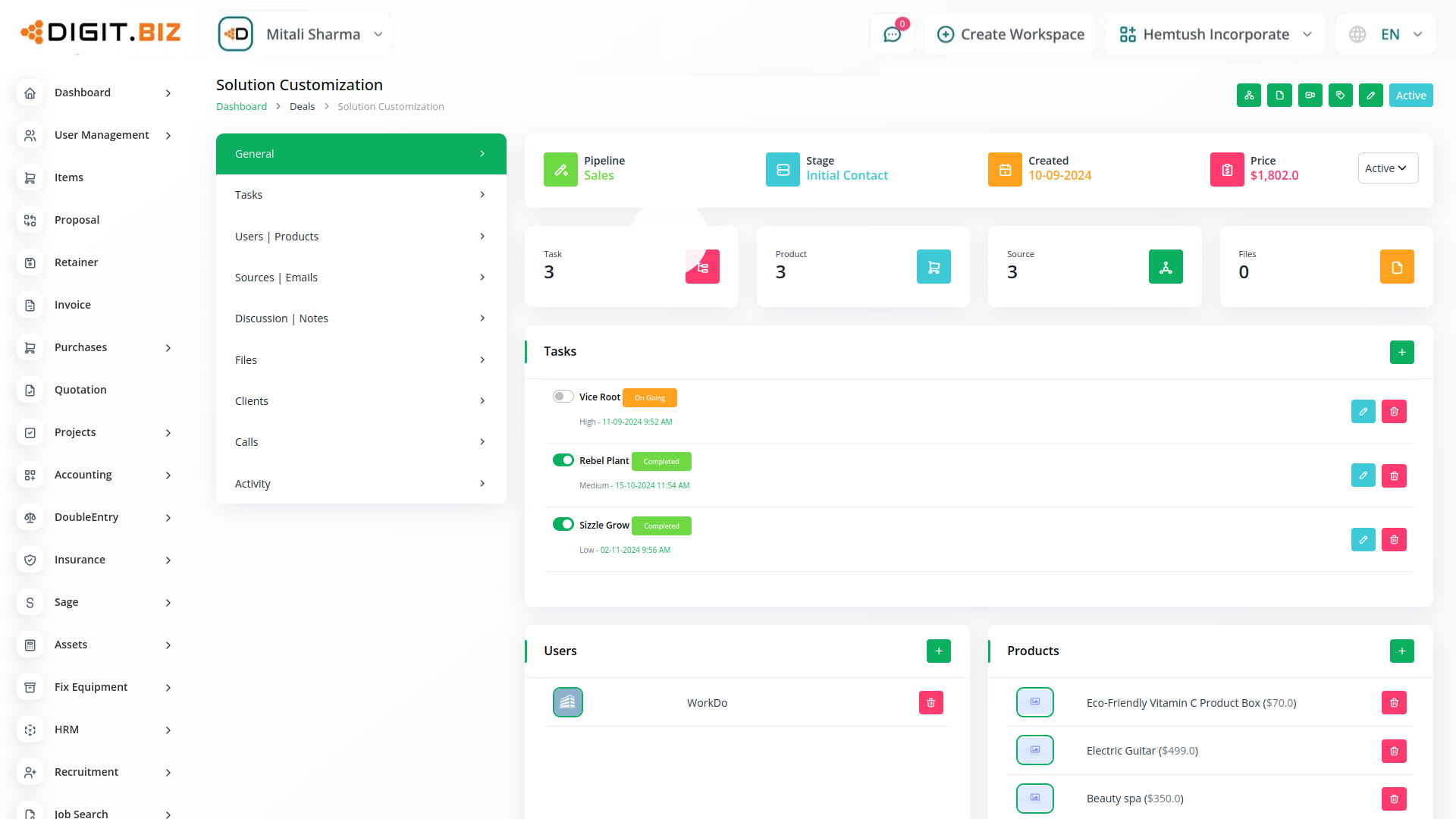Toggle off the Rebel Plant task switch

pos(563,460)
